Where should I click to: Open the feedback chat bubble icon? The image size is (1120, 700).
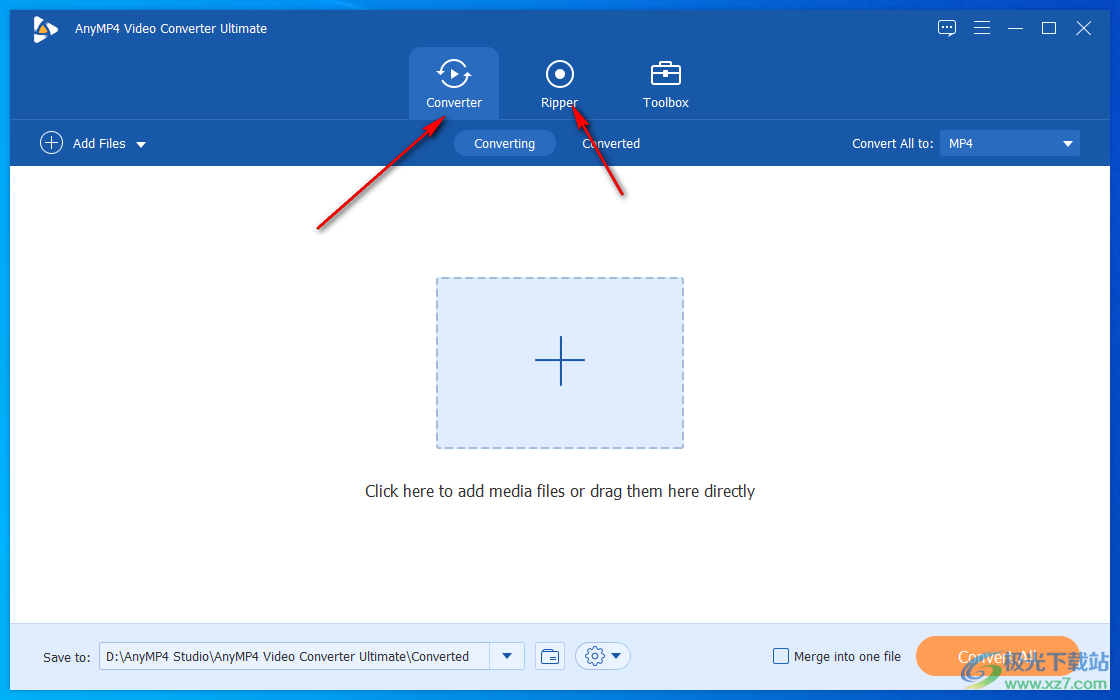(946, 28)
